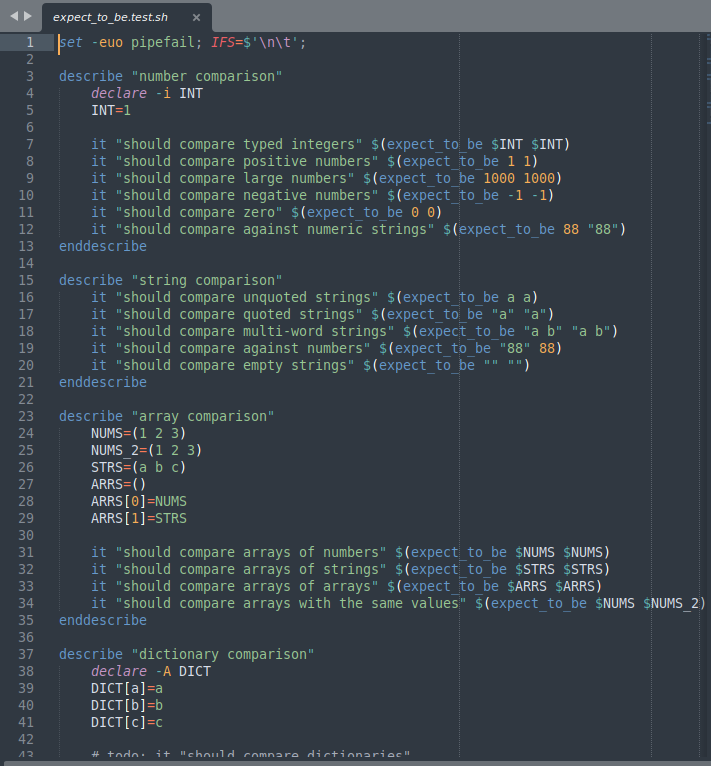Viewport: 711px width, 766px height.
Task: Click "should compare negative numbers" text
Action: click(x=247, y=195)
